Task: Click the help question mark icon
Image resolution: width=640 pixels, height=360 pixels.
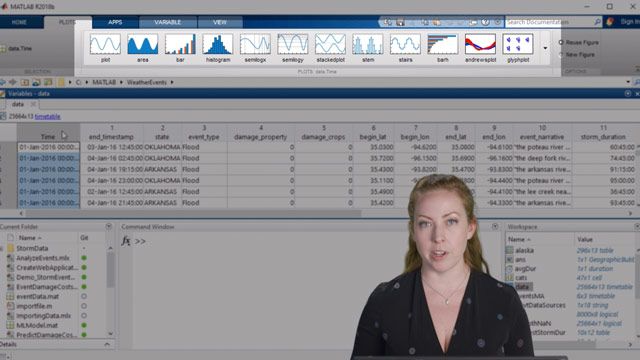Action: coord(485,22)
